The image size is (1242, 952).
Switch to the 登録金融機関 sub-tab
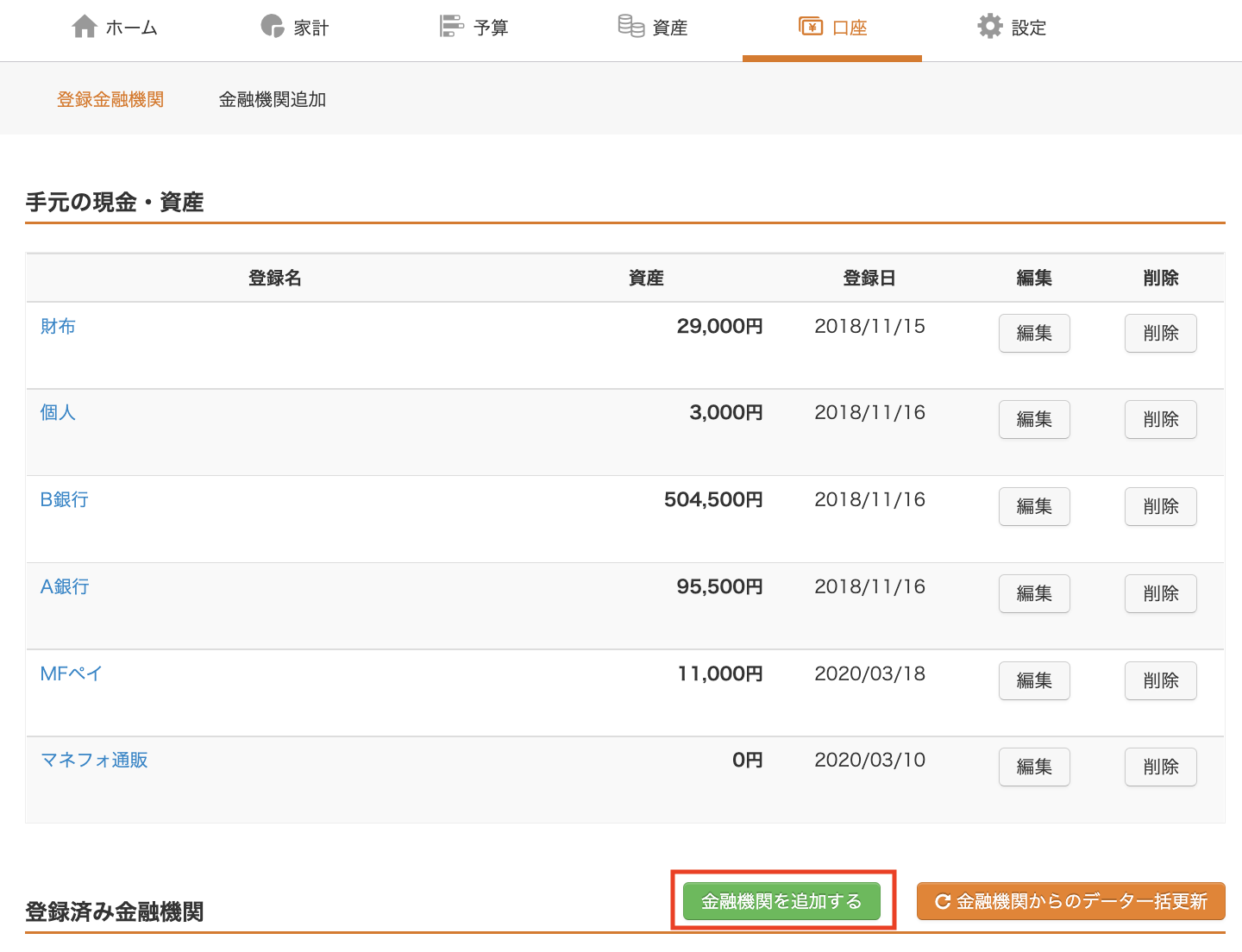(110, 100)
